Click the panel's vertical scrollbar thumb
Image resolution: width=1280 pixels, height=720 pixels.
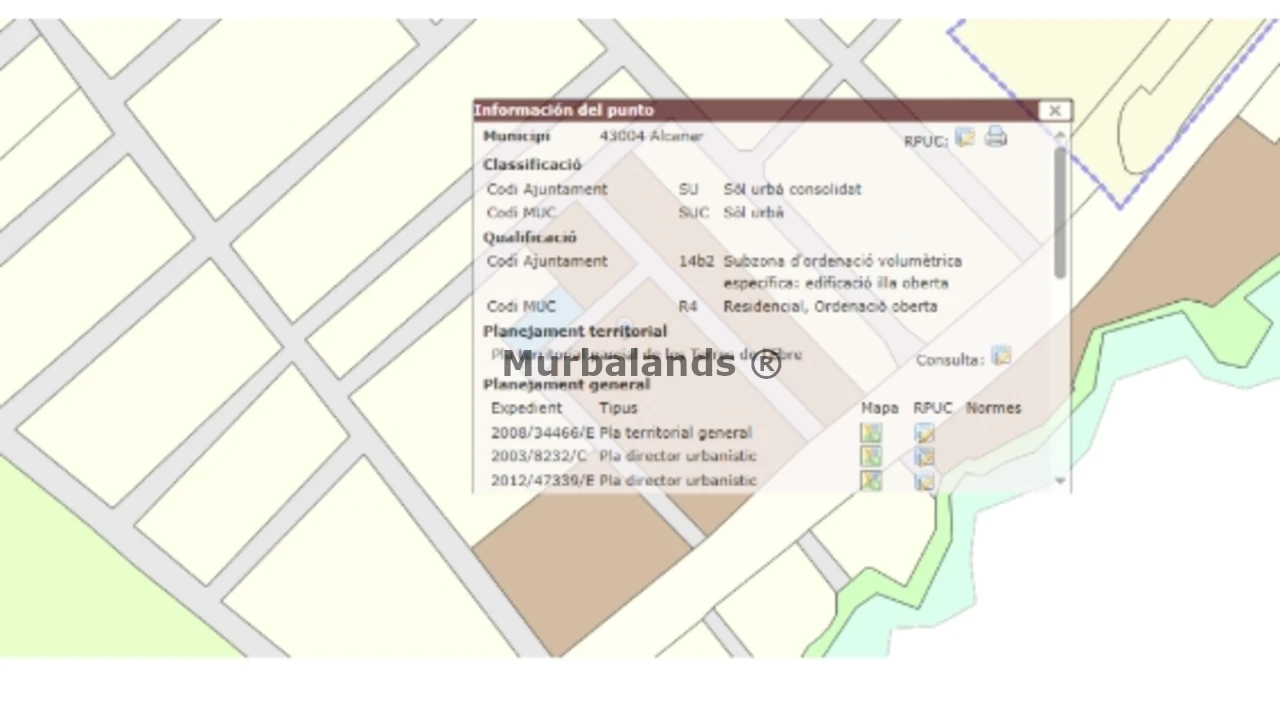[1060, 212]
